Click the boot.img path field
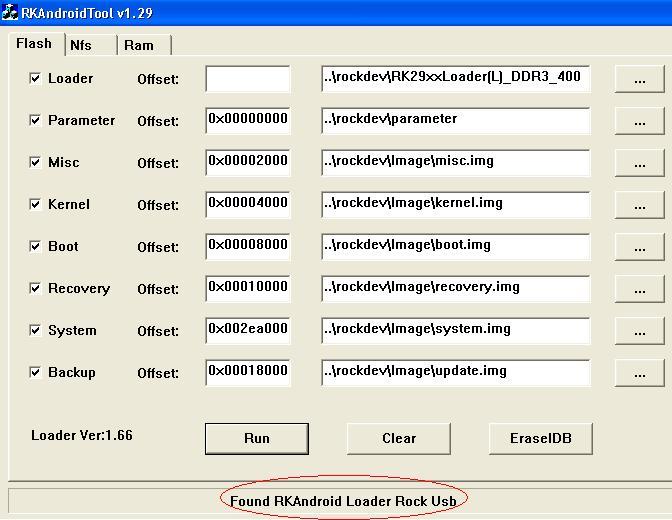 (x=456, y=247)
